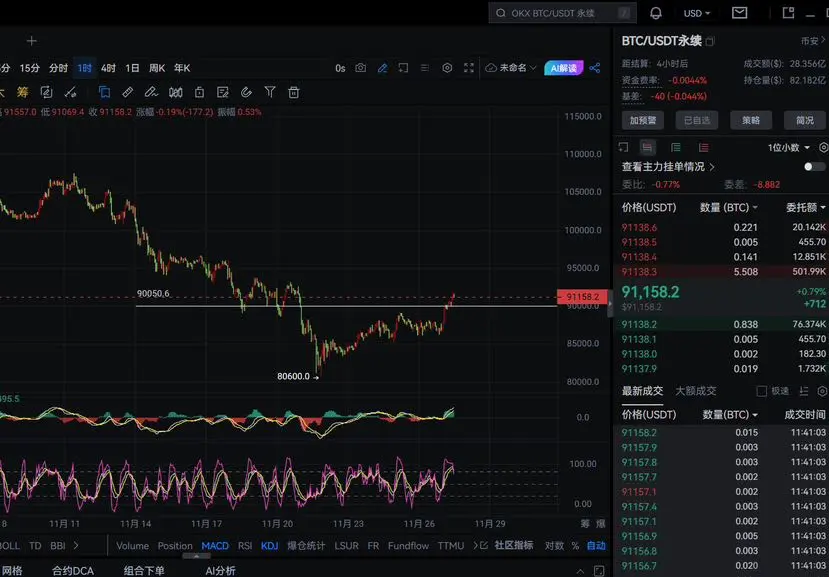The image size is (829, 577).
Task: Enable the Volume indicator
Action: click(132, 546)
